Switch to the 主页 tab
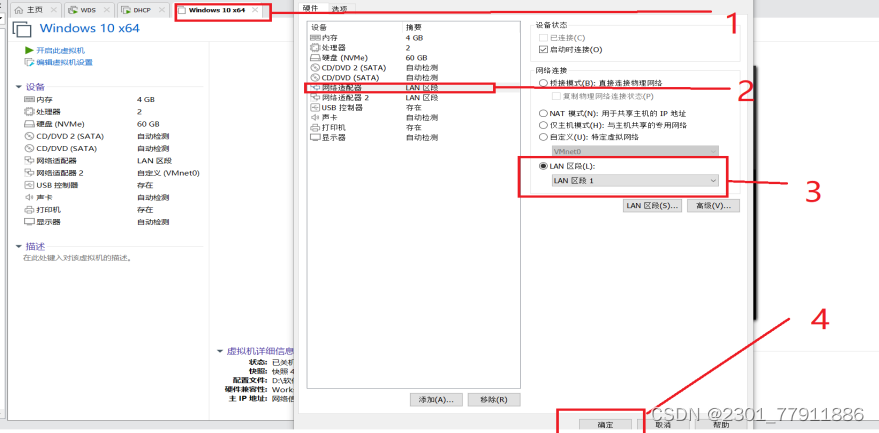The height and width of the screenshot is (433, 879). 35,10
